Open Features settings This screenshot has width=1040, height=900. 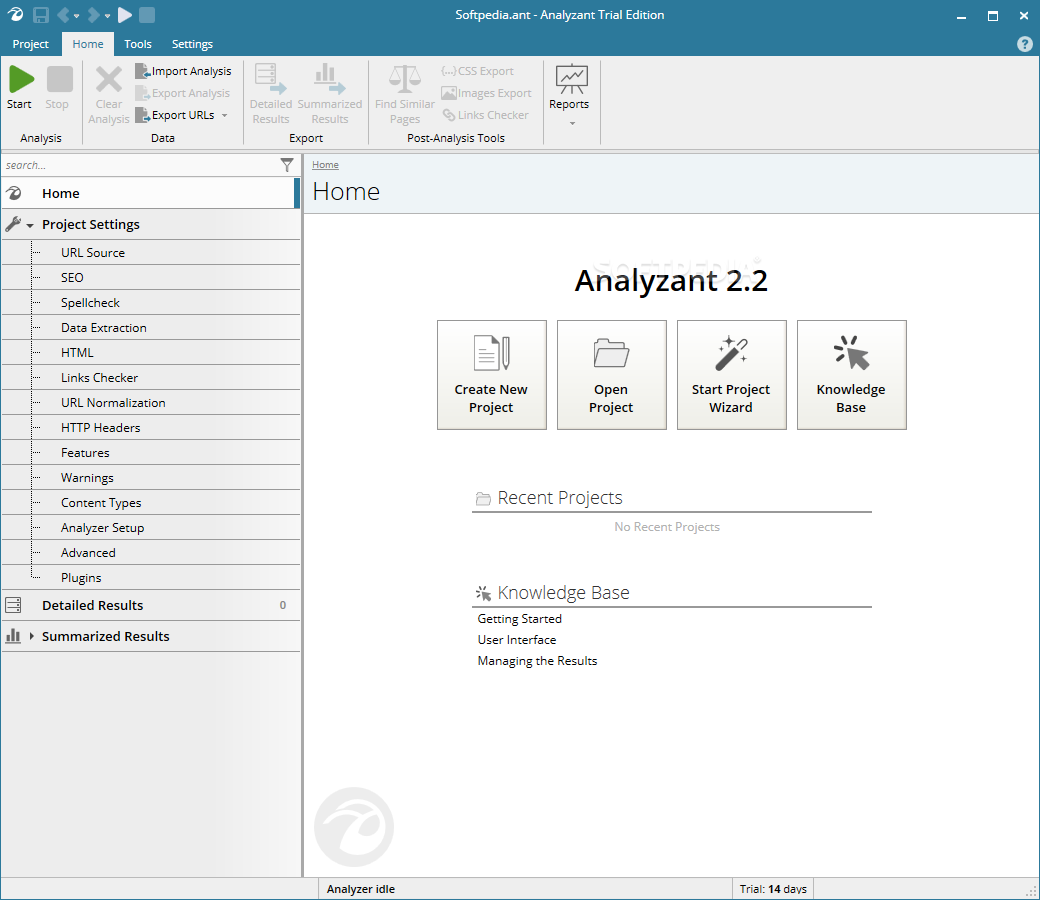(x=85, y=453)
